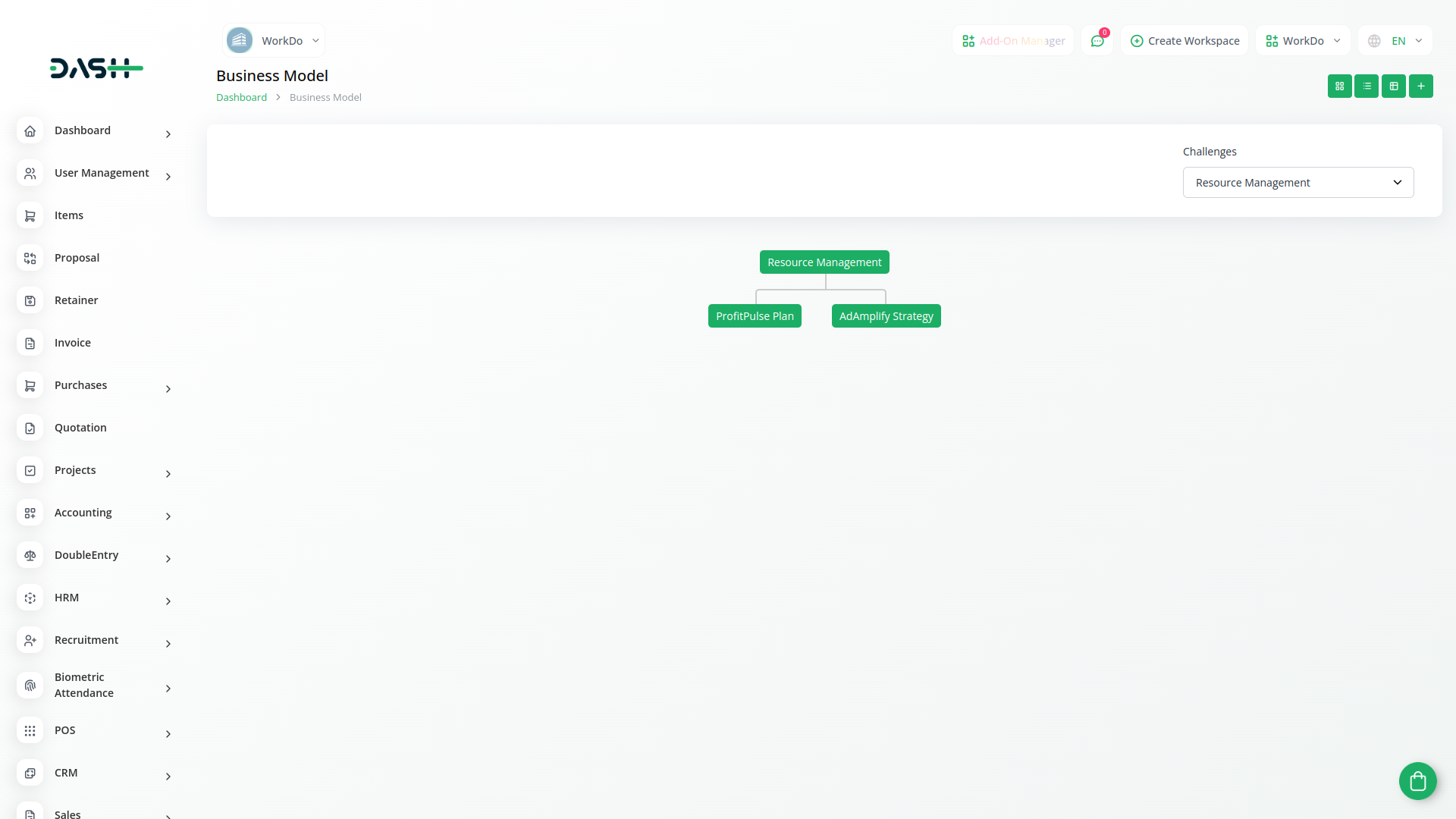Image resolution: width=1456 pixels, height=819 pixels.
Task: Open the EN language dropdown
Action: pyautogui.click(x=1395, y=41)
